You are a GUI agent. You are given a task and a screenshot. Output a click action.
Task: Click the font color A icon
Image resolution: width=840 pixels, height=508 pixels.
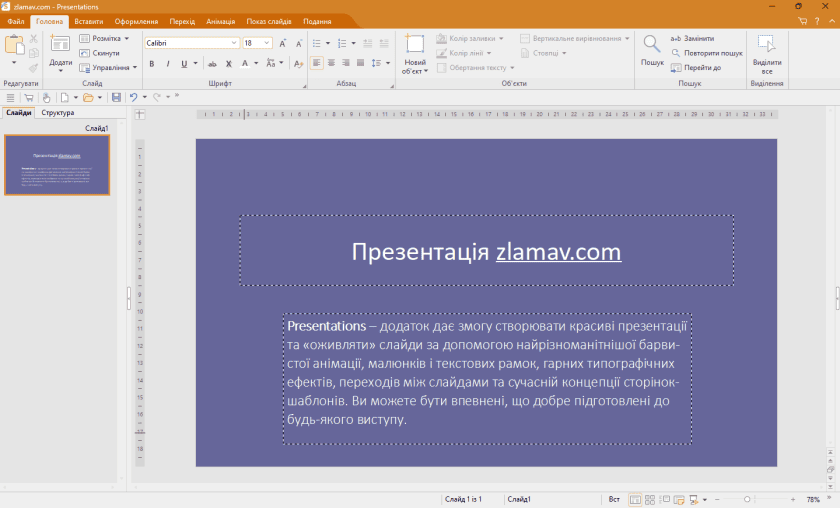[x=245, y=64]
